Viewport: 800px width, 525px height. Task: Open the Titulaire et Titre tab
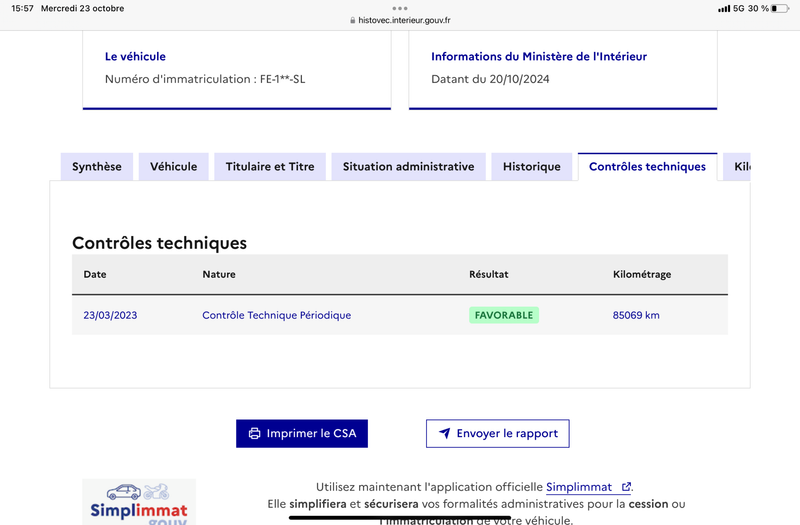[x=270, y=166]
